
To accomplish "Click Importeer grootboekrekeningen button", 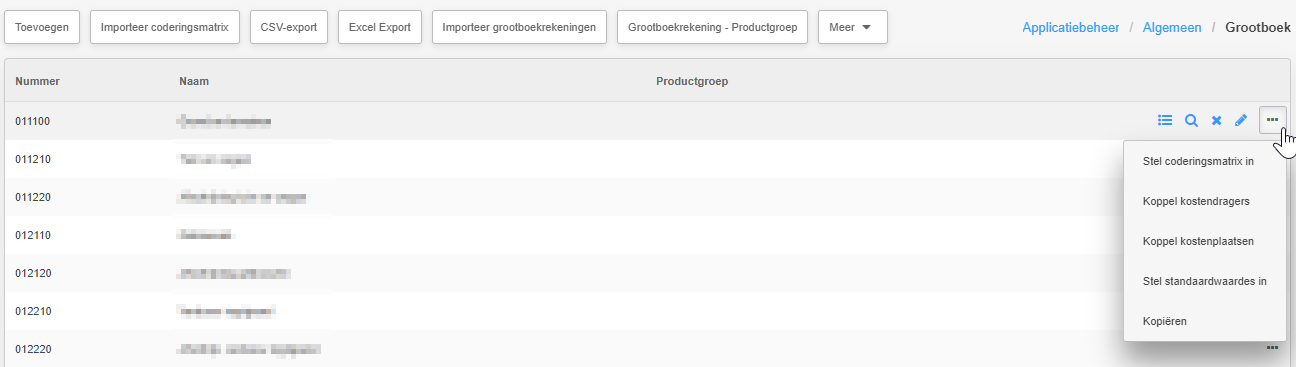I will click(520, 28).
